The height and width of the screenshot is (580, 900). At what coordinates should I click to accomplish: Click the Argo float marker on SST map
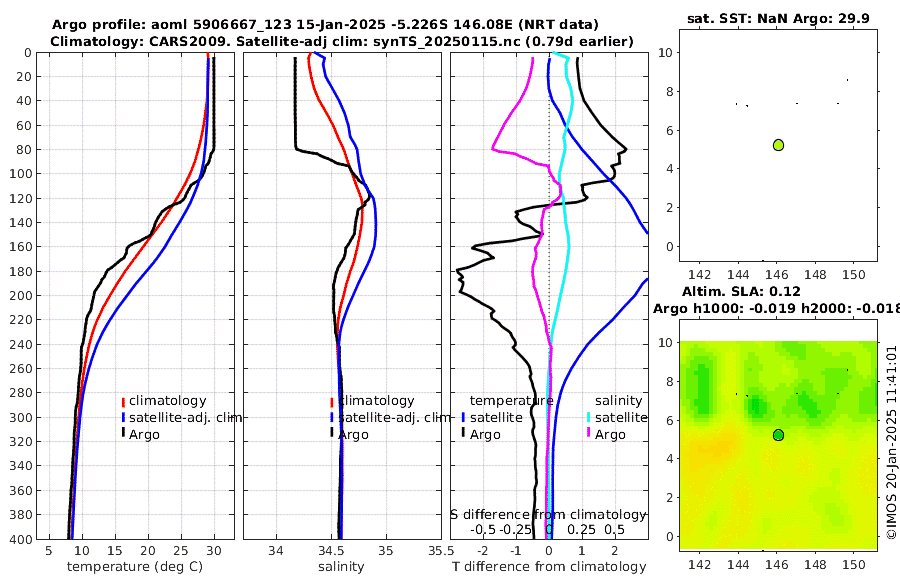coord(778,145)
